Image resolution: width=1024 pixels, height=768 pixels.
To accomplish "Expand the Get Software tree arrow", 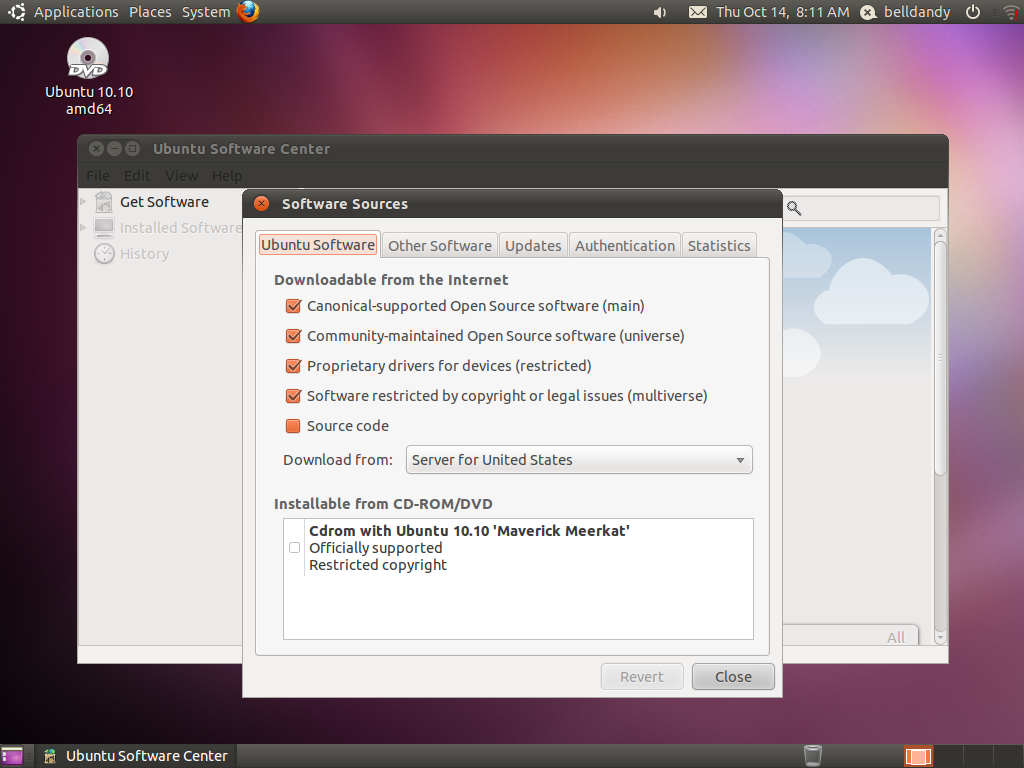I will (84, 201).
